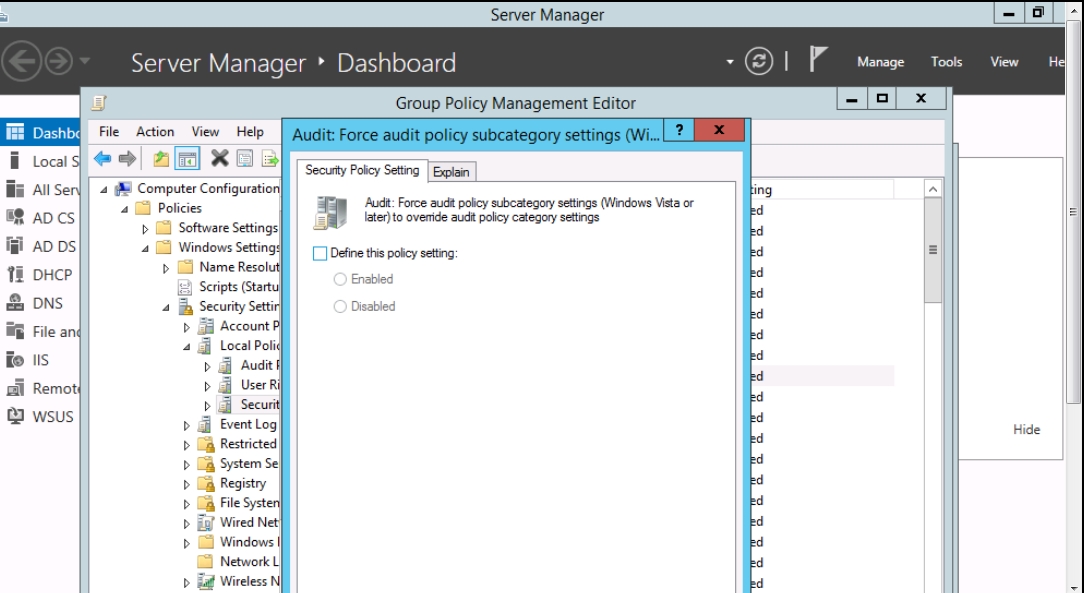Click the Forward arrow in Group Policy toolbar
Viewport: 1084px width, 593px height.
point(127,159)
